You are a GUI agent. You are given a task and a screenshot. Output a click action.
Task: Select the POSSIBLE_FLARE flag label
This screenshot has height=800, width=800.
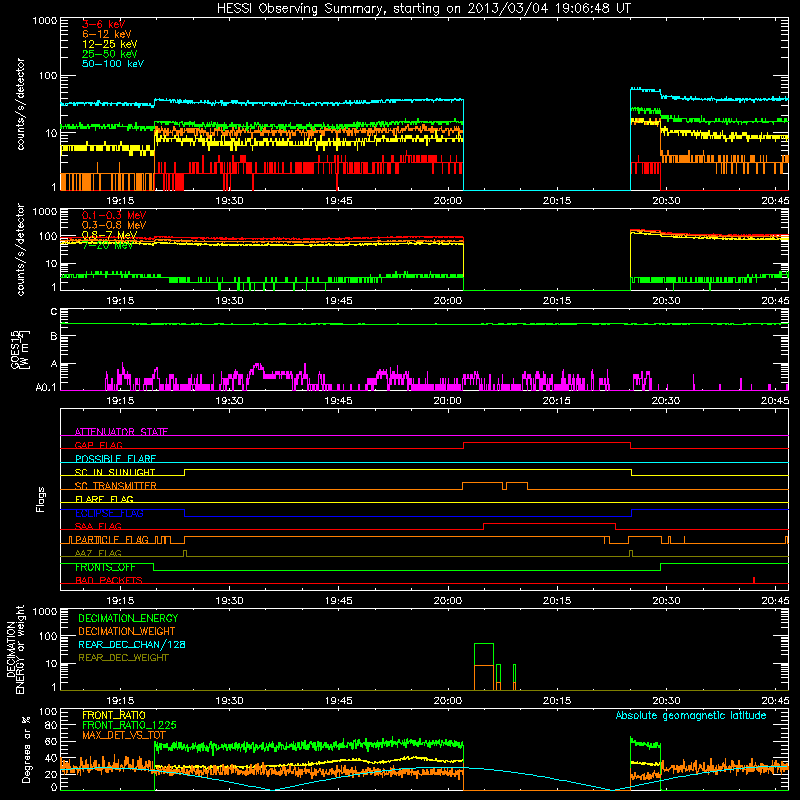[x=115, y=459]
